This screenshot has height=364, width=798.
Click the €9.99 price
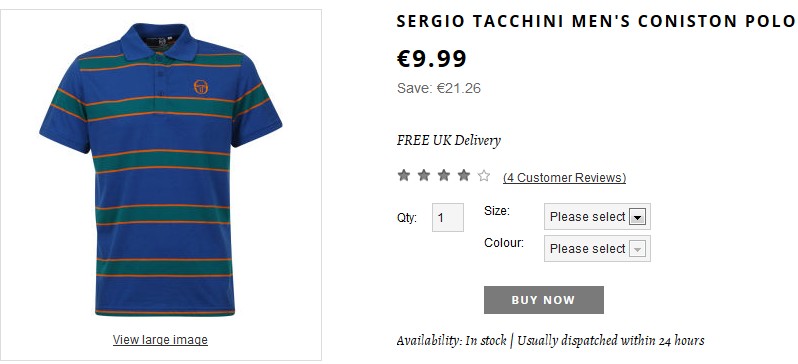tap(432, 59)
